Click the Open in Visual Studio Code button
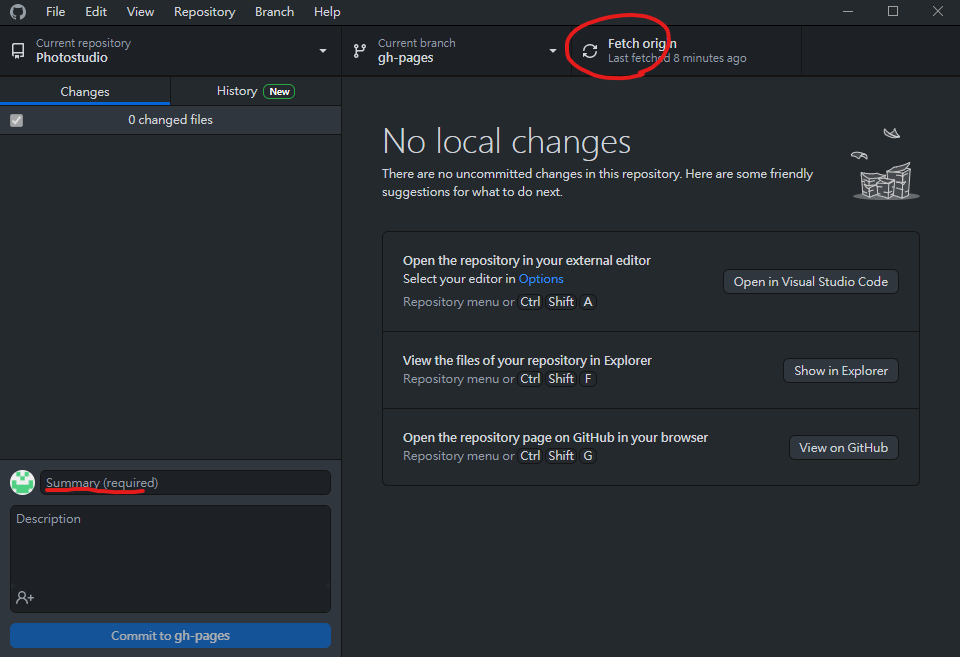The image size is (960, 657). coord(811,282)
